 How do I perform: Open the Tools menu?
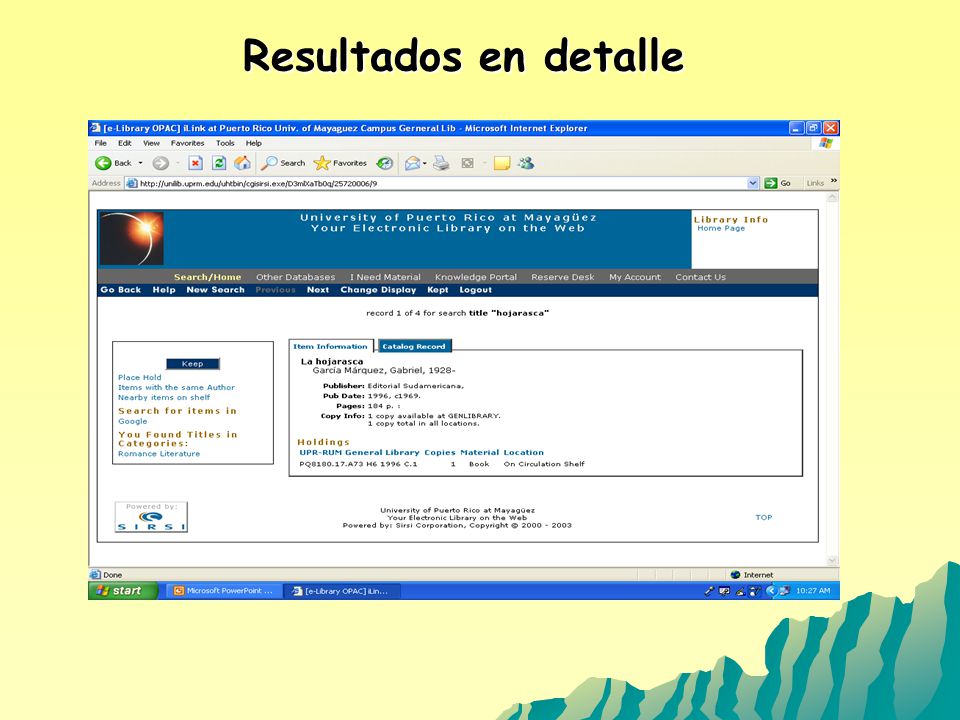(x=225, y=143)
